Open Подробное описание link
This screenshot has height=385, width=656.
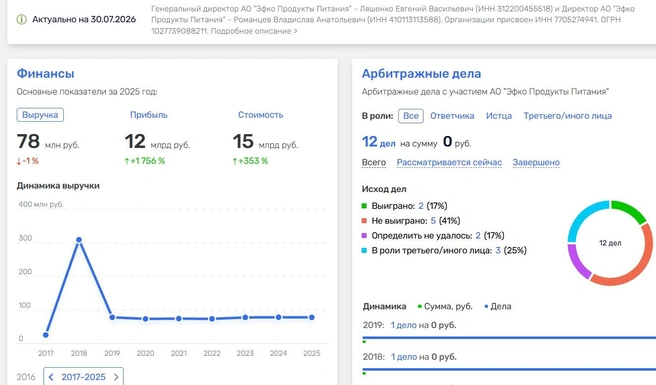click(254, 31)
